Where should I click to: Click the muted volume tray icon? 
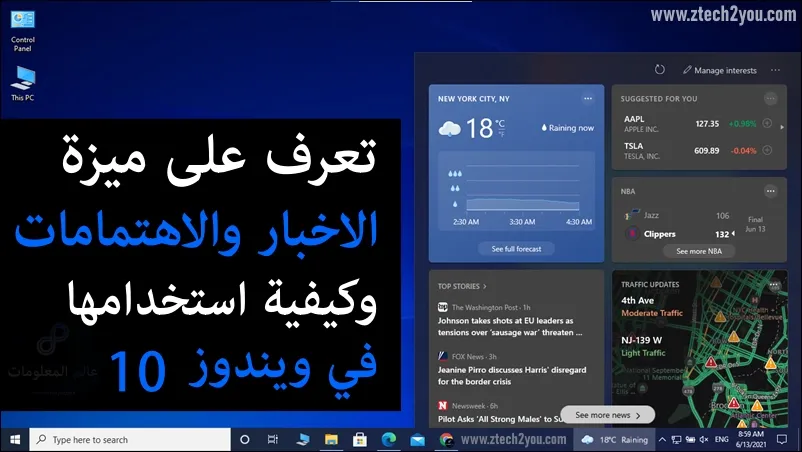(x=704, y=439)
